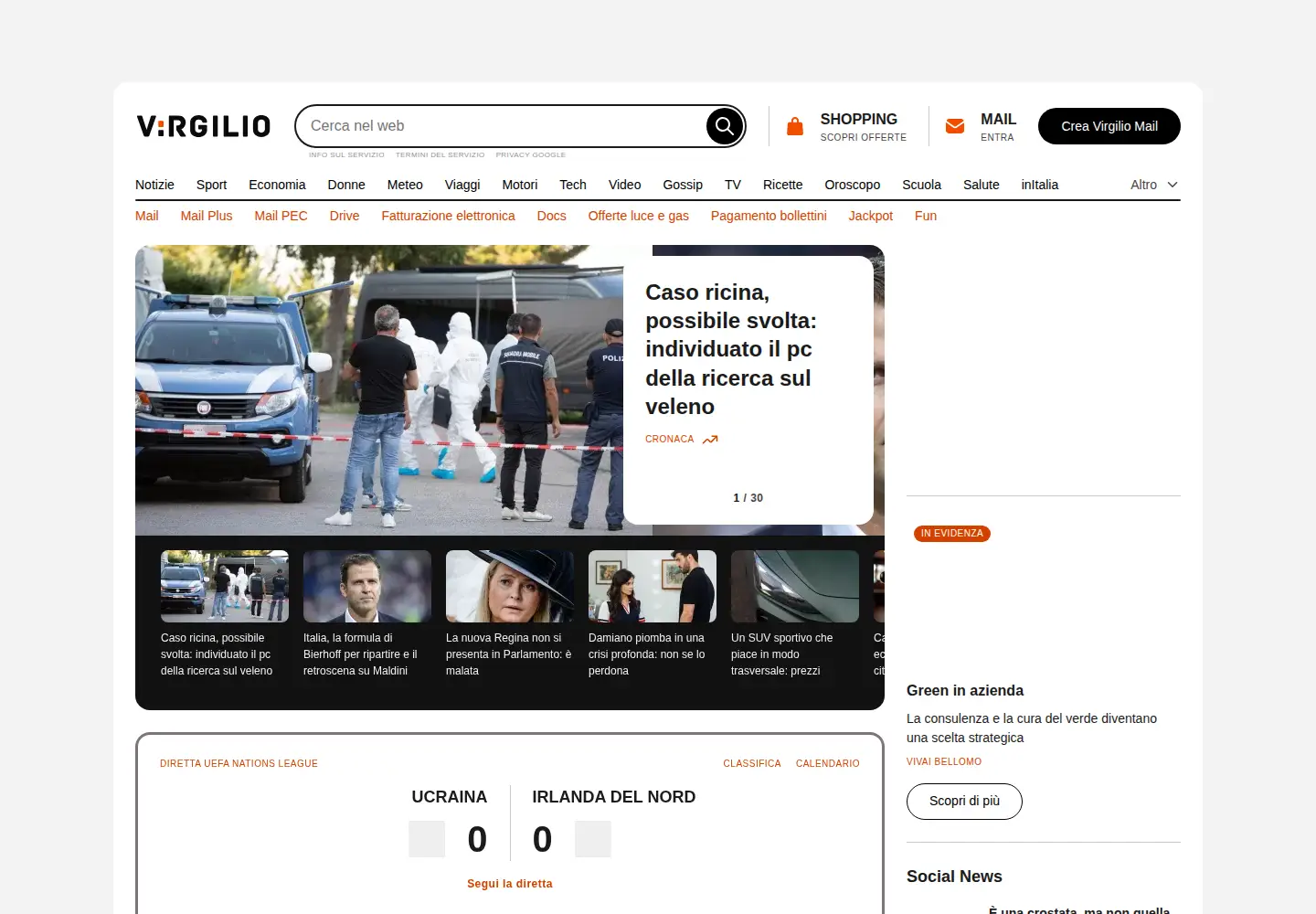Click the SHOPPING scopri offerte link
Screen dimensions: 1316x914
863,127
